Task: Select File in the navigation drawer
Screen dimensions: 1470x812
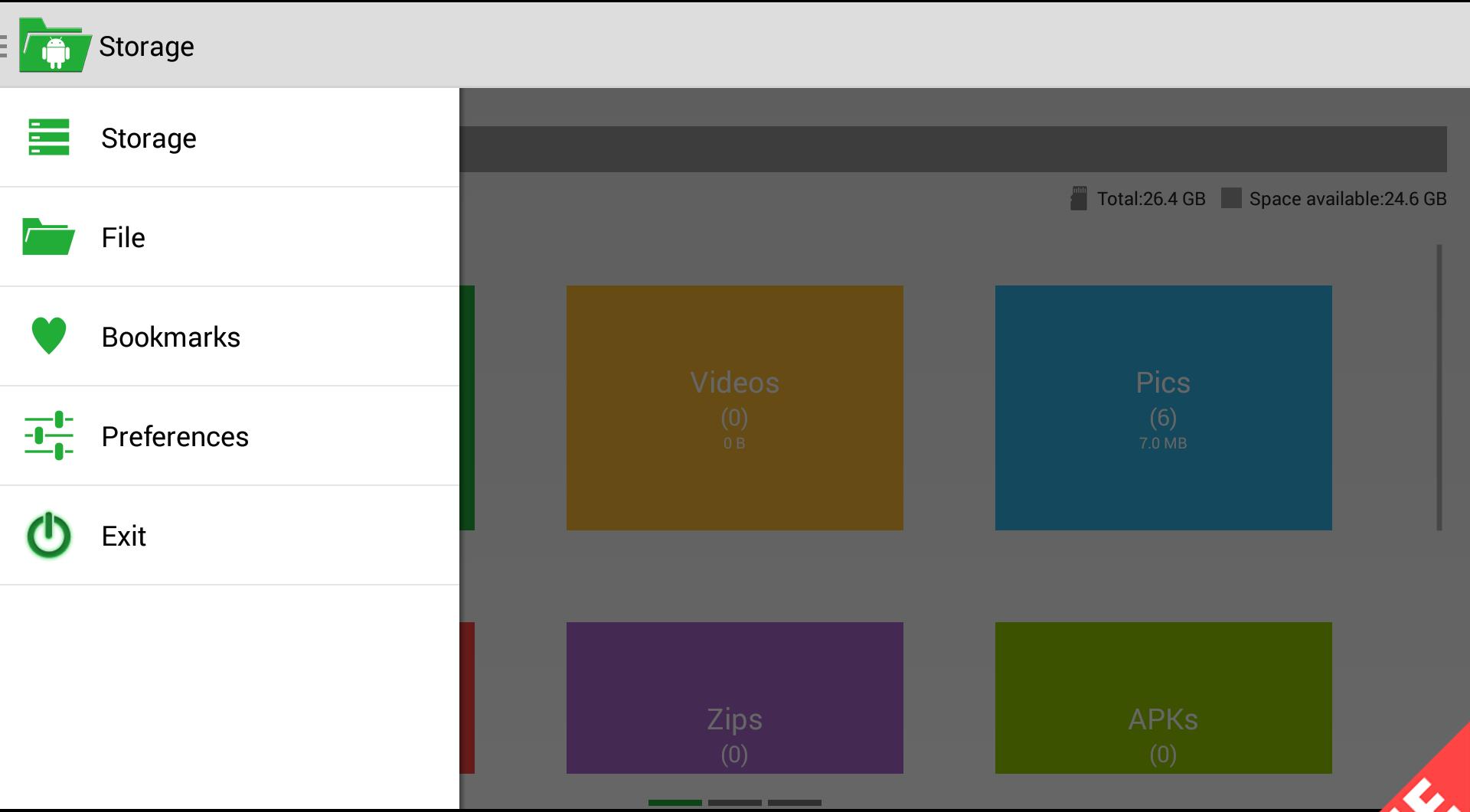Action: 123,237
